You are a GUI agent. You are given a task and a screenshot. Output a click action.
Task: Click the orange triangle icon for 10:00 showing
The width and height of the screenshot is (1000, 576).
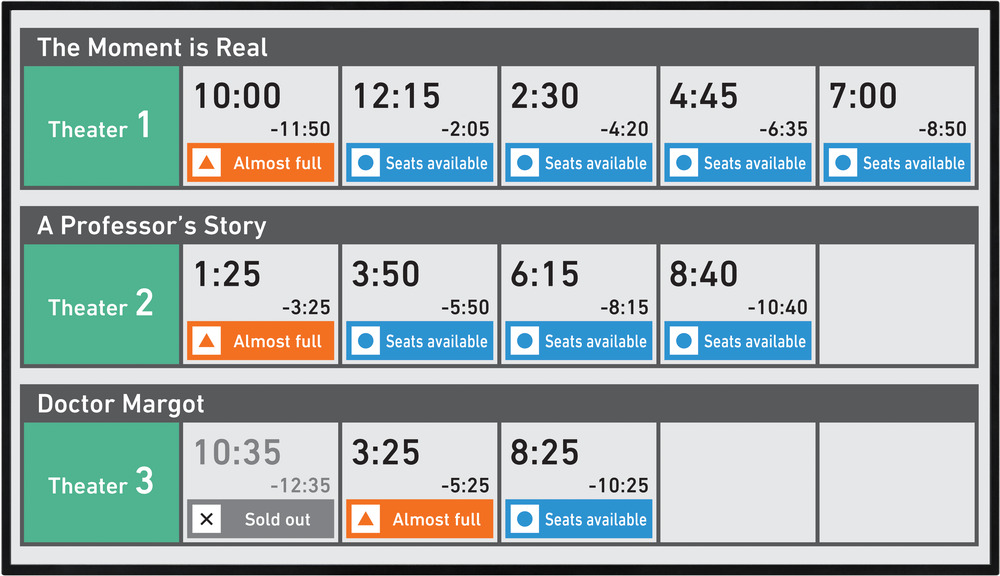tap(206, 163)
